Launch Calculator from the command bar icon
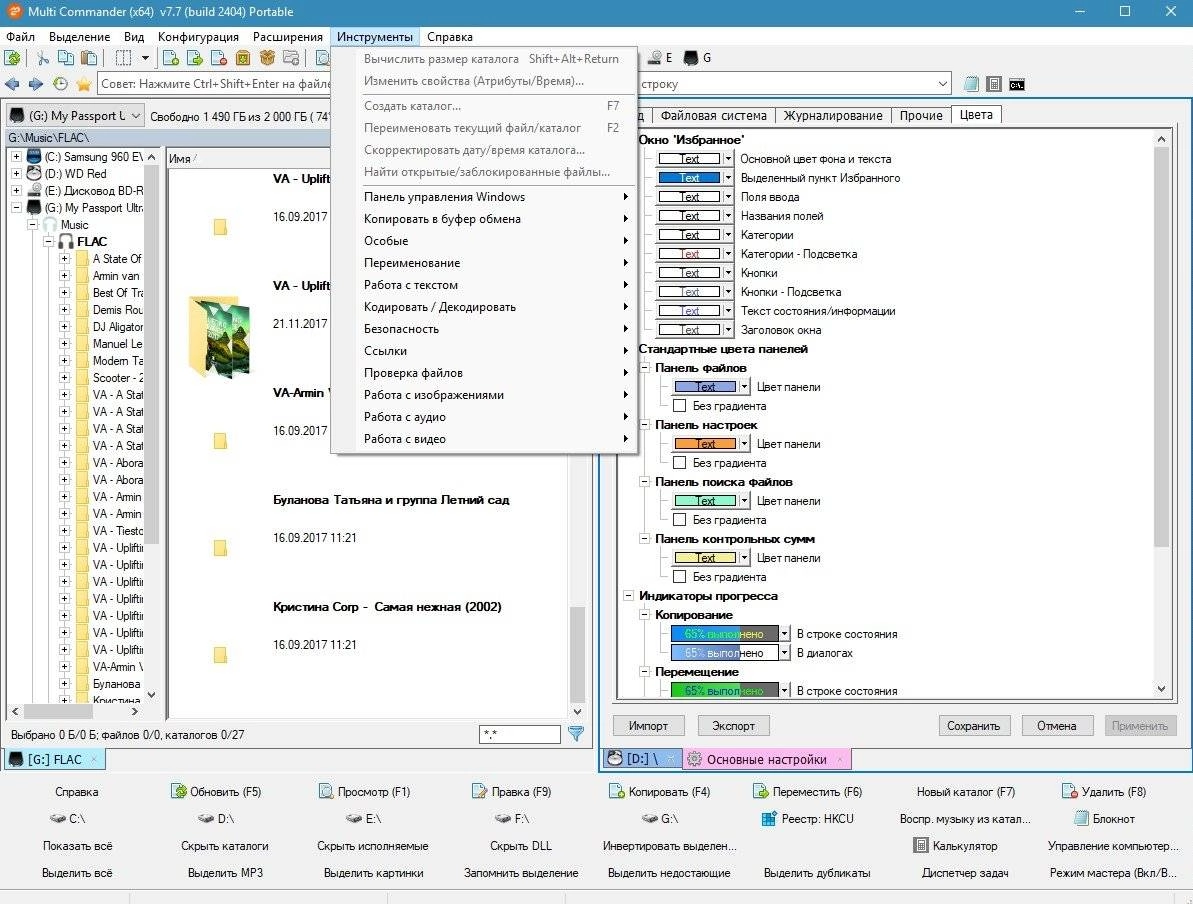The height and width of the screenshot is (904, 1193). 994,84
